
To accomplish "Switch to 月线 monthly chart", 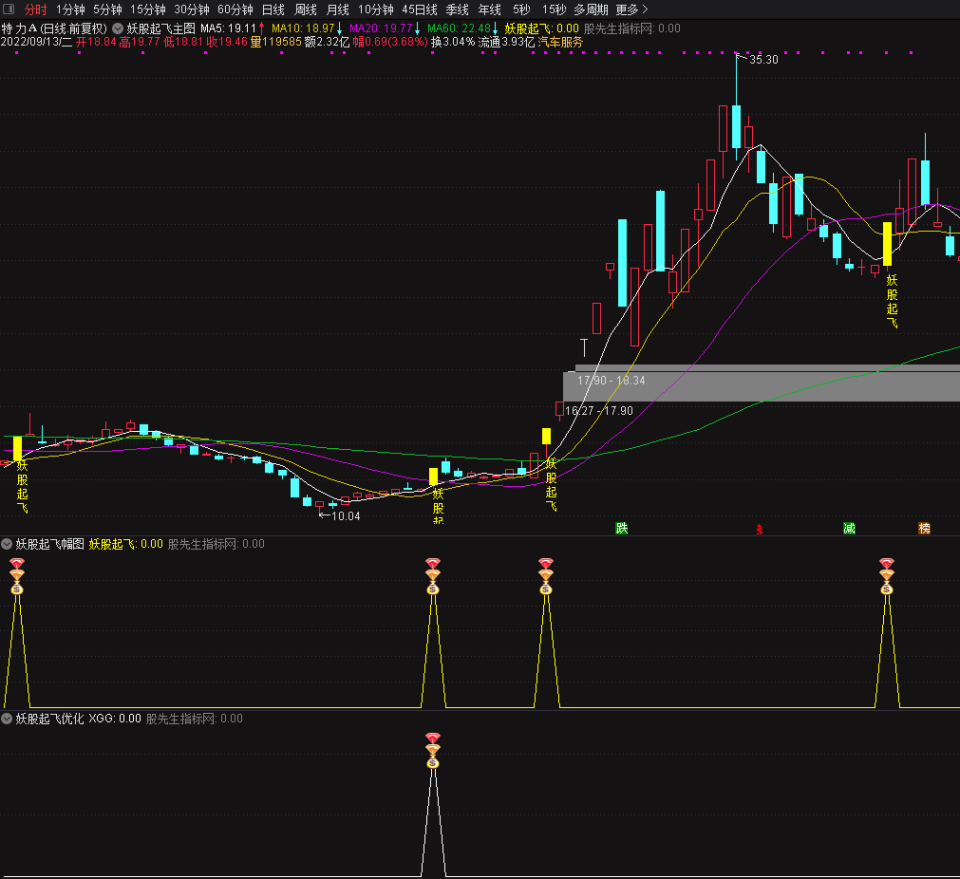I will (337, 10).
